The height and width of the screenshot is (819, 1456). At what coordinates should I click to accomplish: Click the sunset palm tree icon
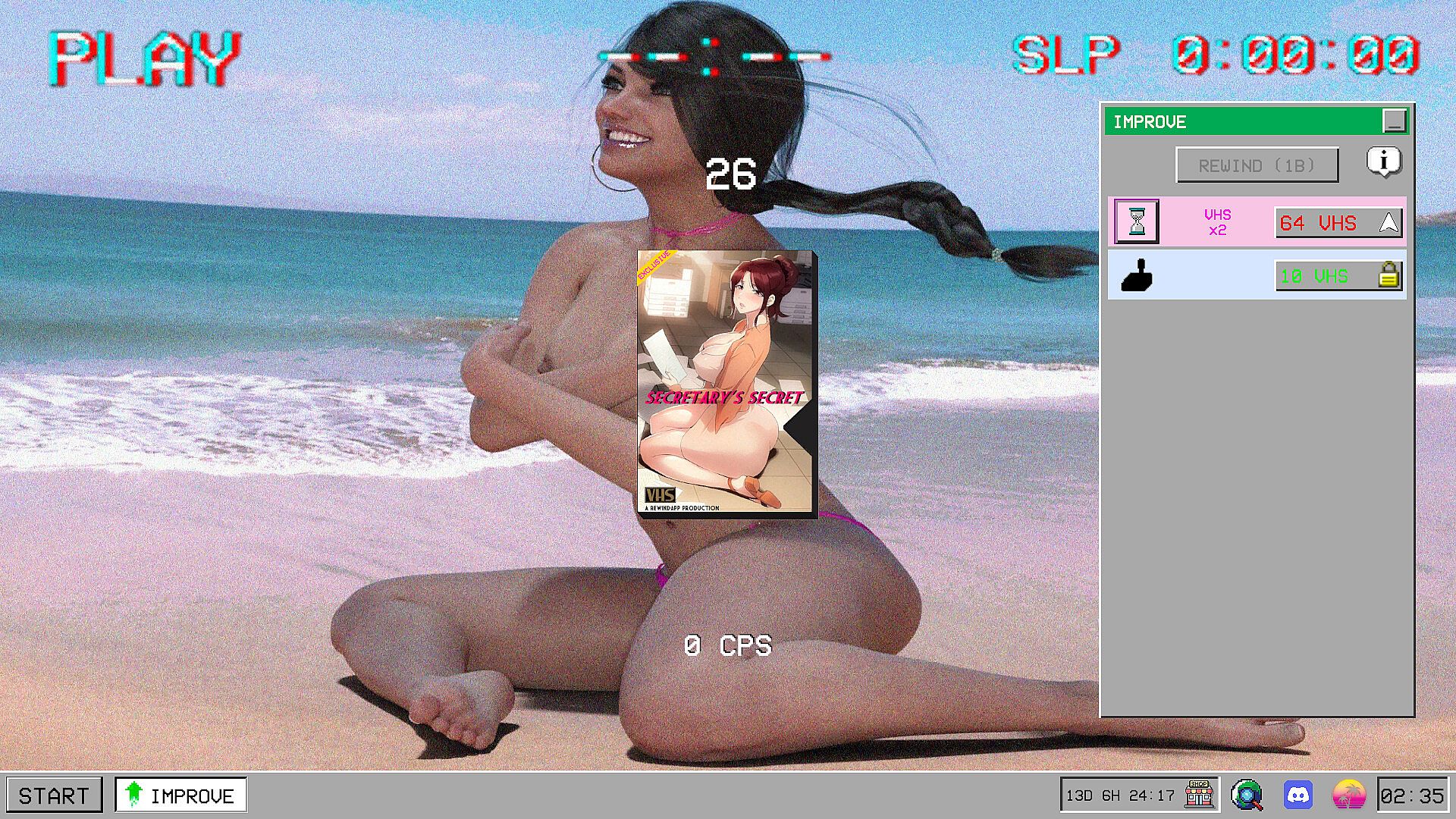point(1348,795)
